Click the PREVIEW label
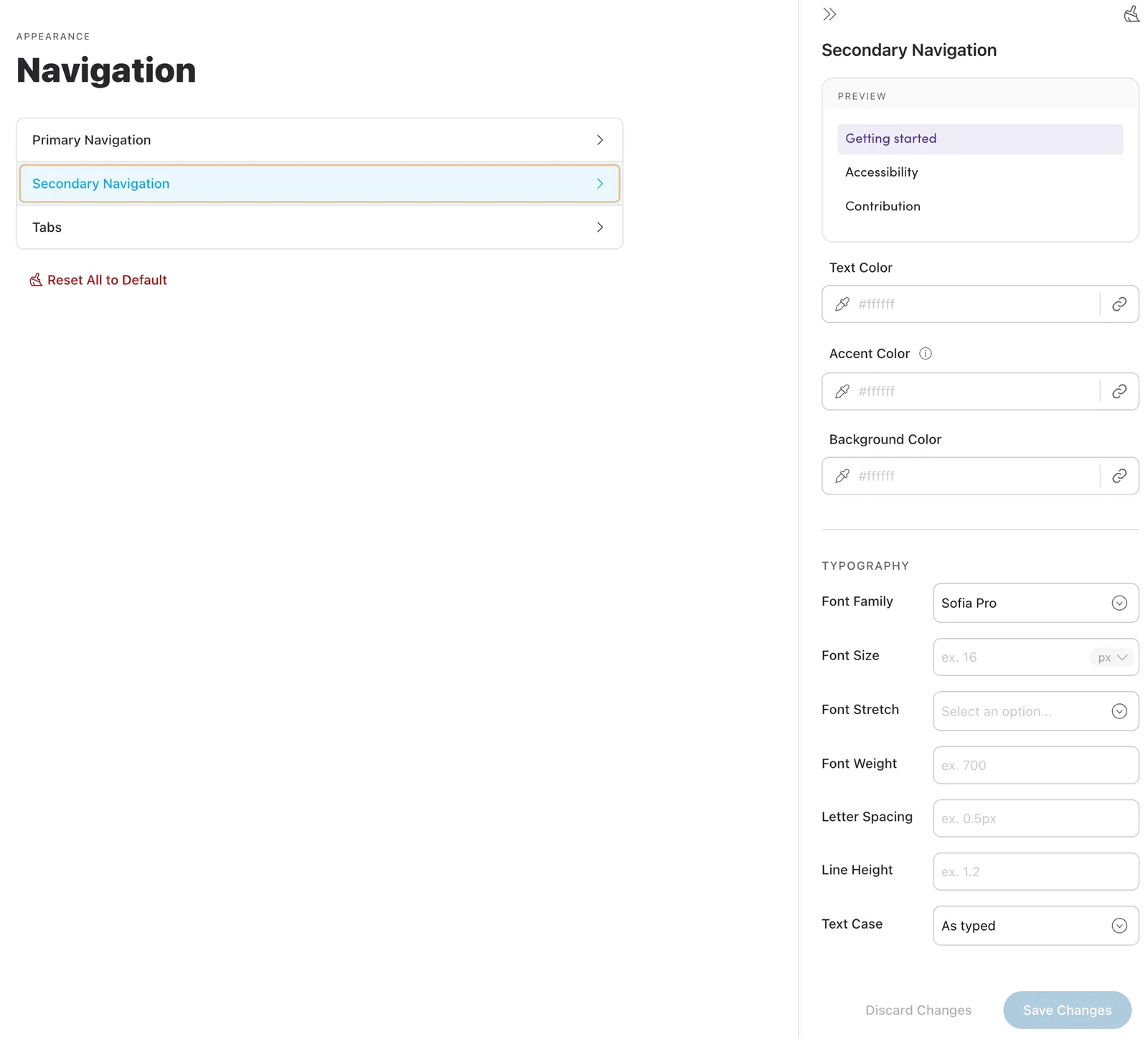The width and height of the screenshot is (1148, 1037). (862, 96)
